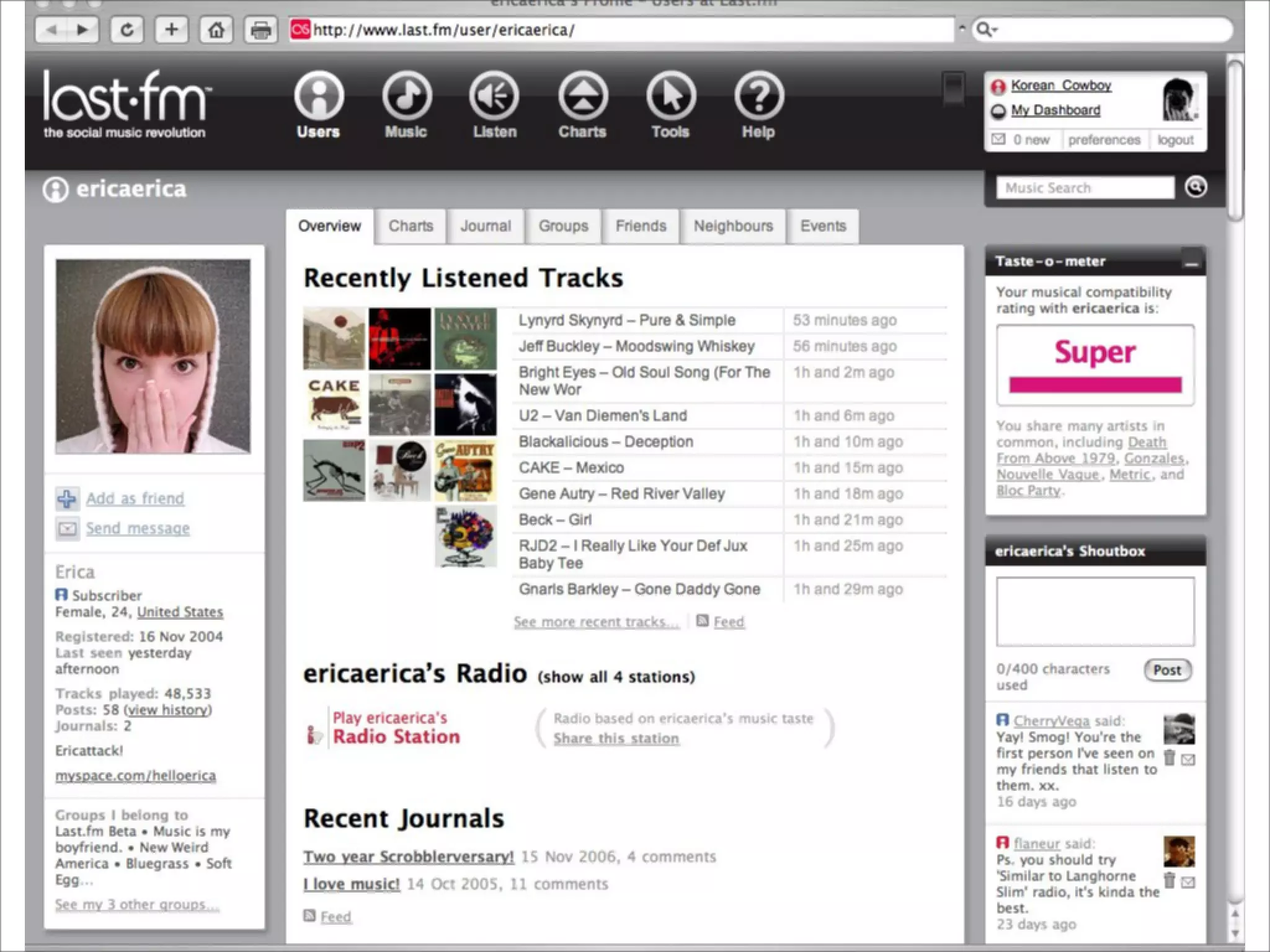This screenshot has width=1270, height=952.
Task: Open the I love music! journal
Action: click(x=352, y=884)
